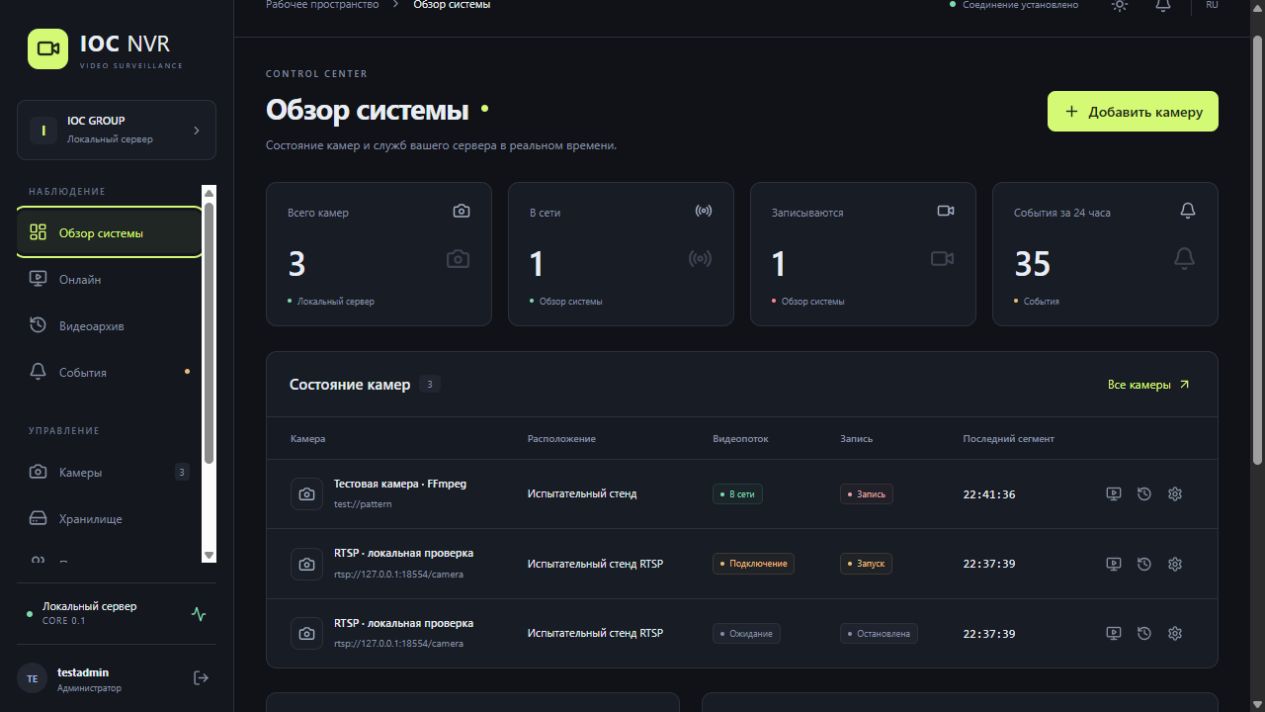Click the sidebar scrollbar up arrow
The image size is (1265, 712).
click(209, 193)
